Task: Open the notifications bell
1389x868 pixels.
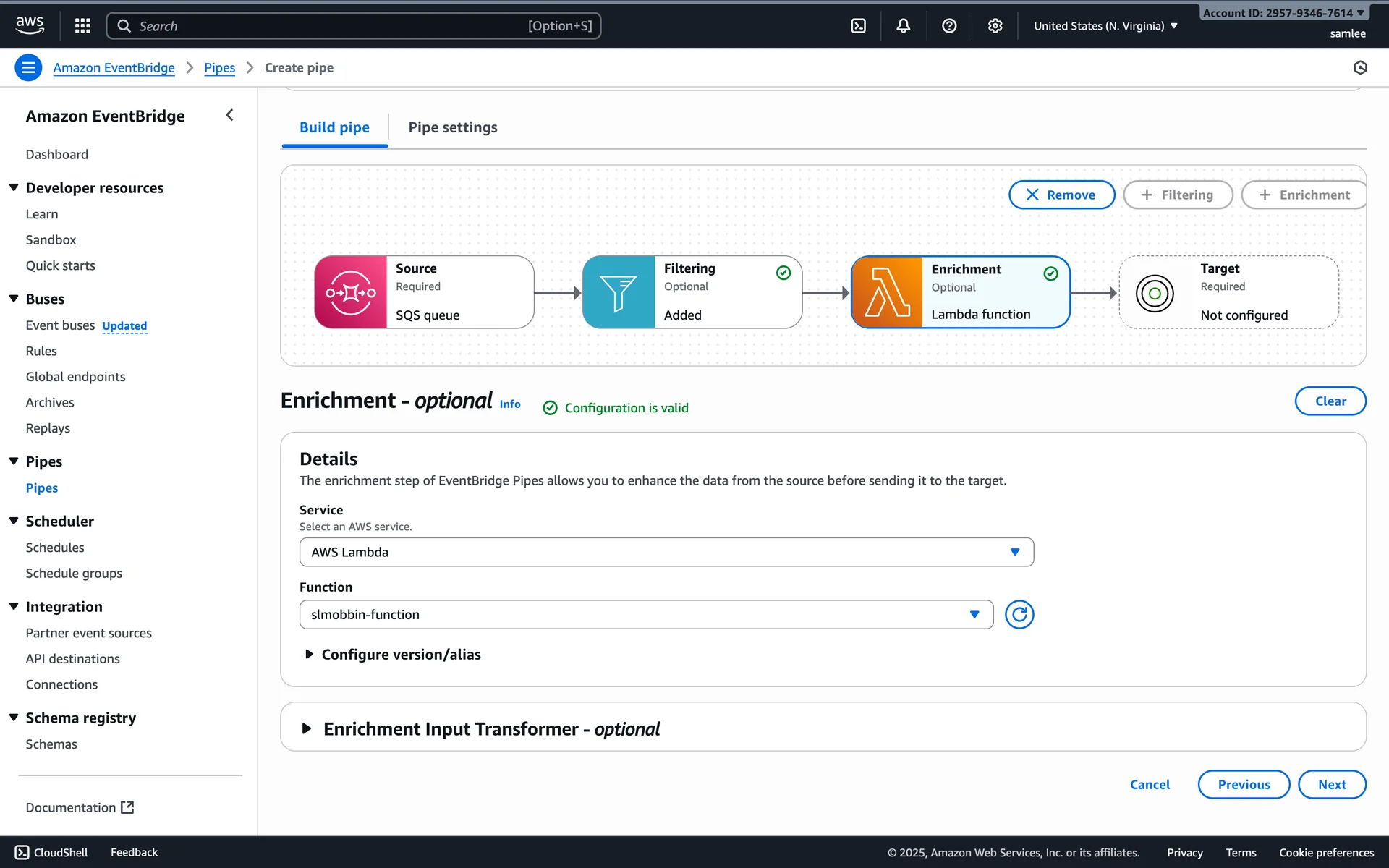Action: [903, 26]
